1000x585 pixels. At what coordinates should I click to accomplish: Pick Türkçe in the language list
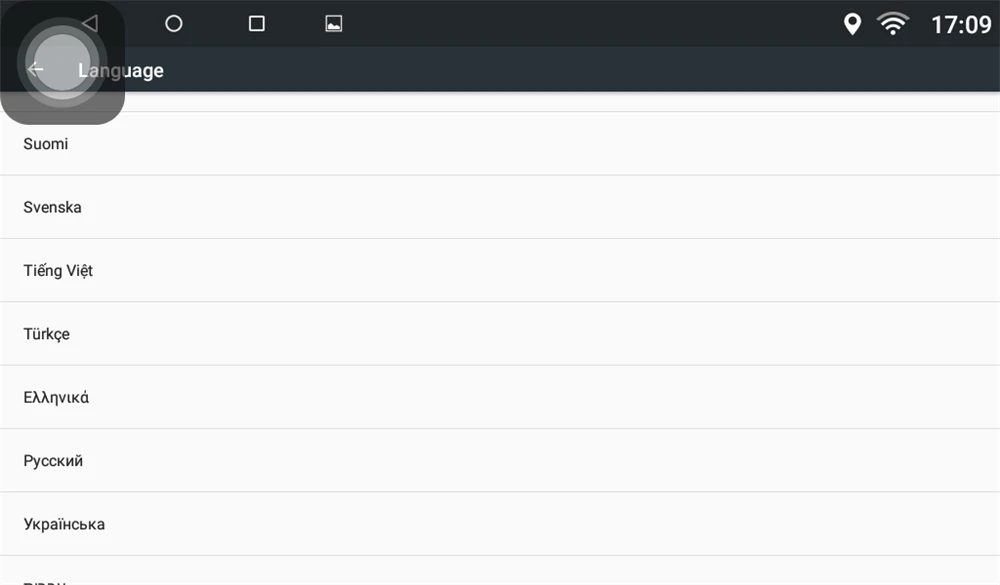point(500,334)
